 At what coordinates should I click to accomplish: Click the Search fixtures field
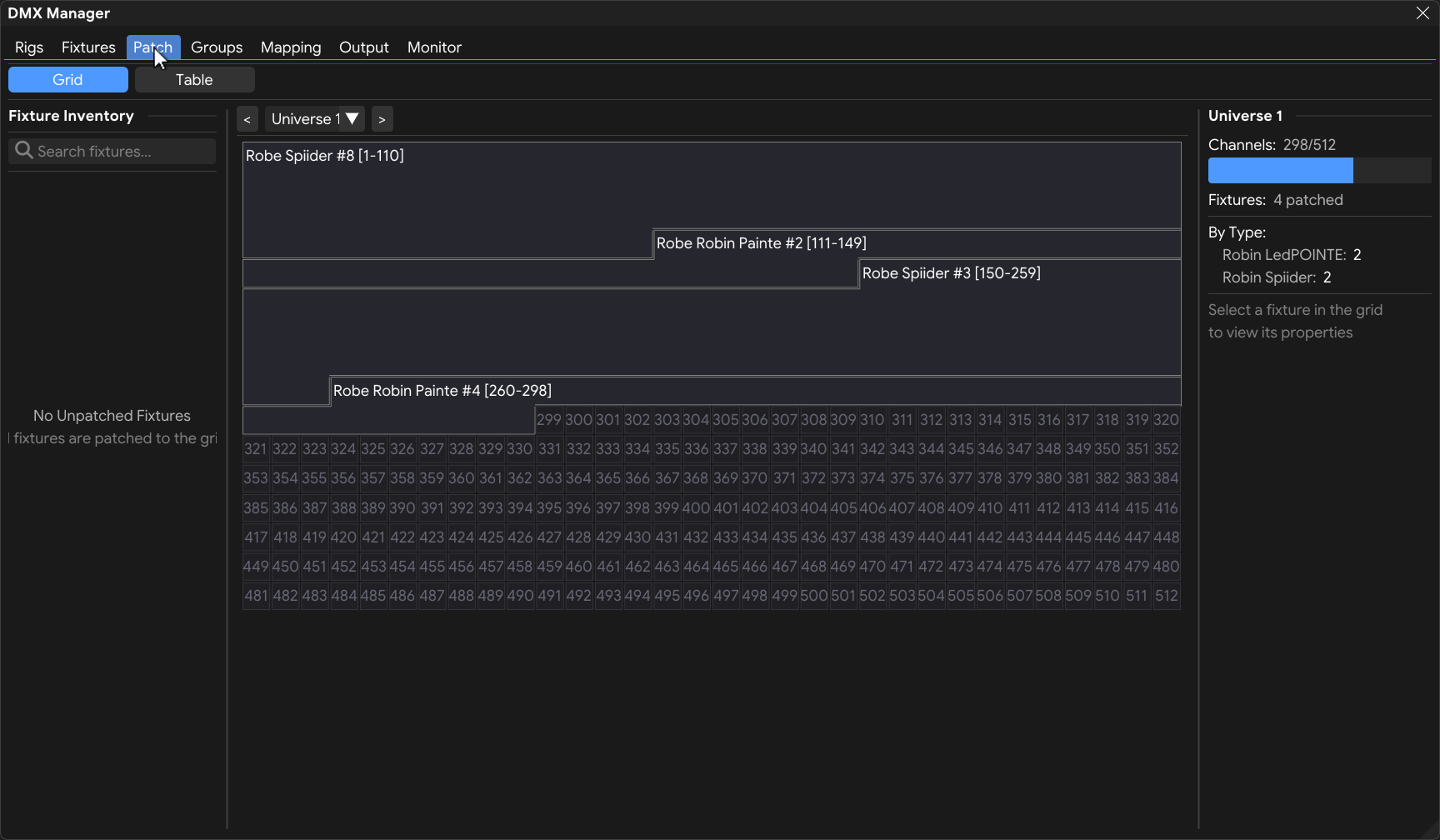[x=112, y=151]
